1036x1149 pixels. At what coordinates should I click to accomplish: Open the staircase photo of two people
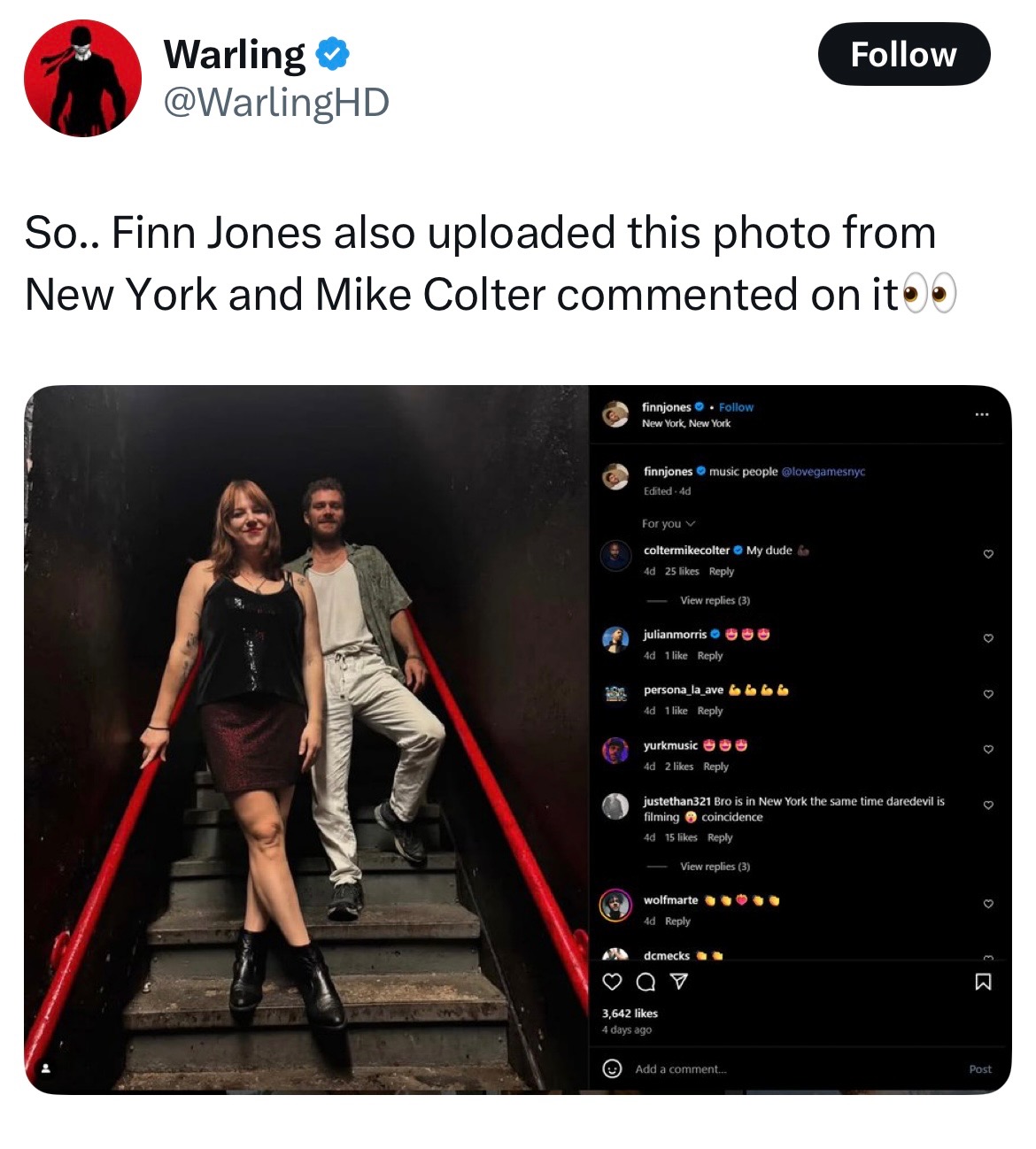tap(306, 739)
